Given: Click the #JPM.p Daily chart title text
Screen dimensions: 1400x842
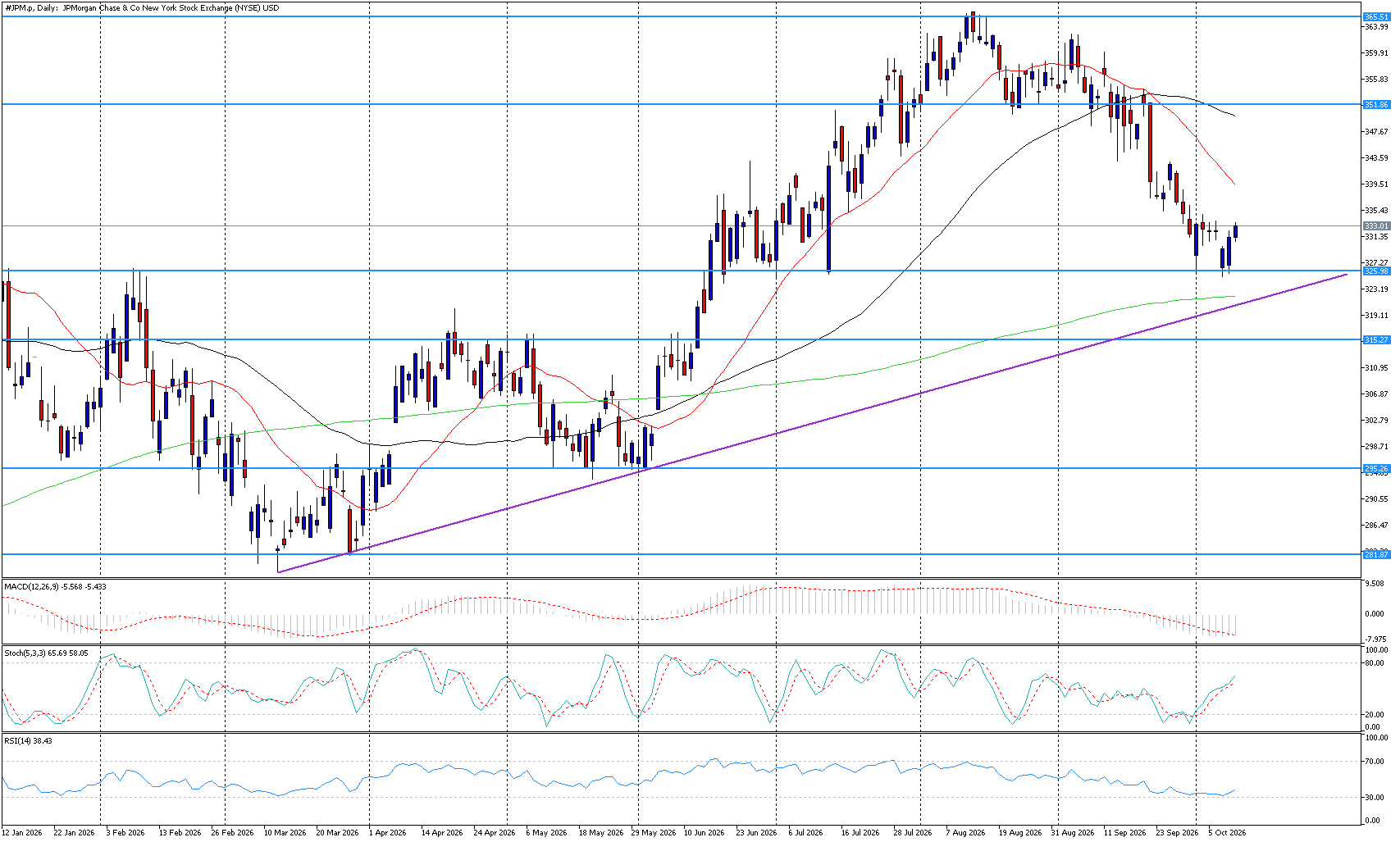Looking at the screenshot, I should [142, 8].
